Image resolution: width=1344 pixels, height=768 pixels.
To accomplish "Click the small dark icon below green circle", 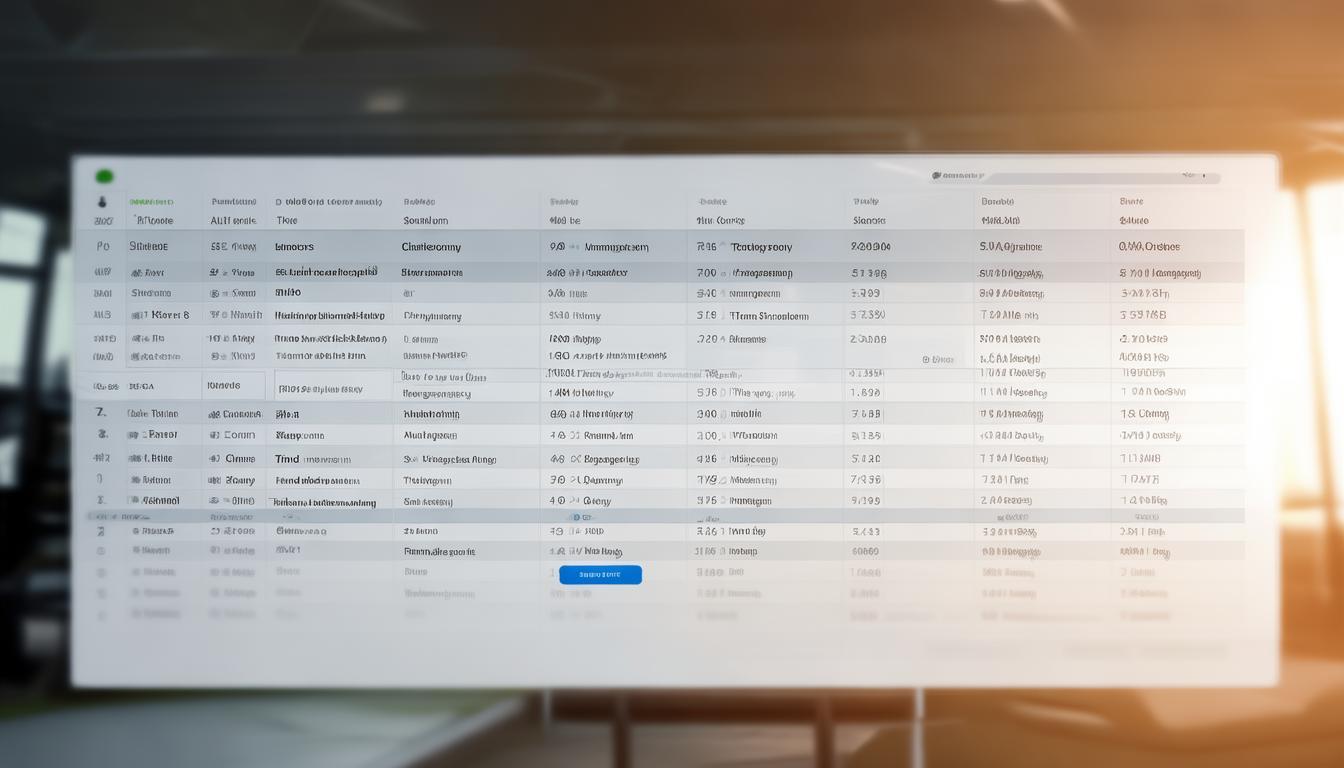I will 102,202.
